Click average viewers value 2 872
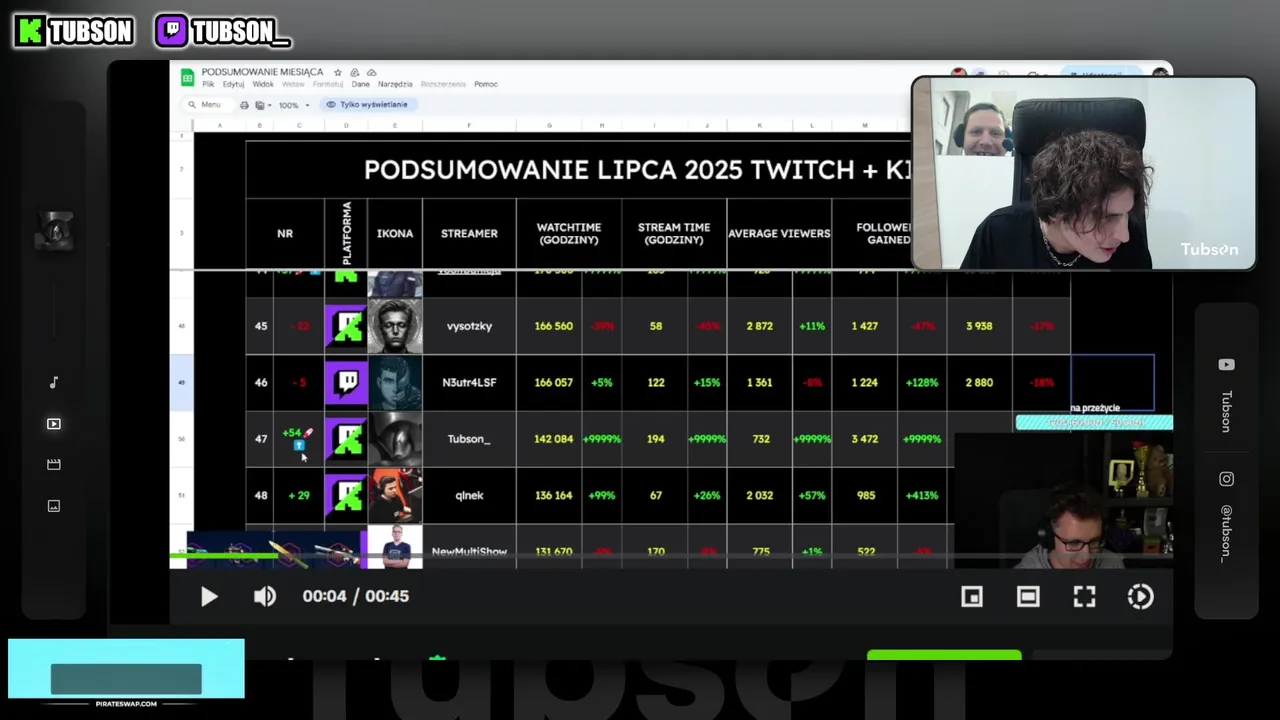 759,326
